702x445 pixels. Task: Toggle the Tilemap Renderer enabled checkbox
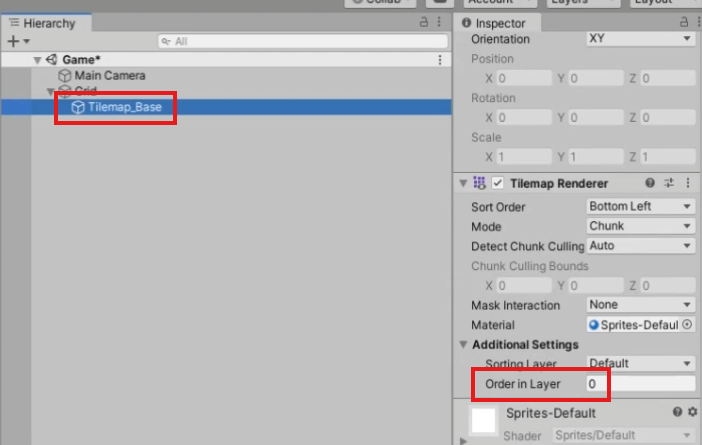(497, 183)
